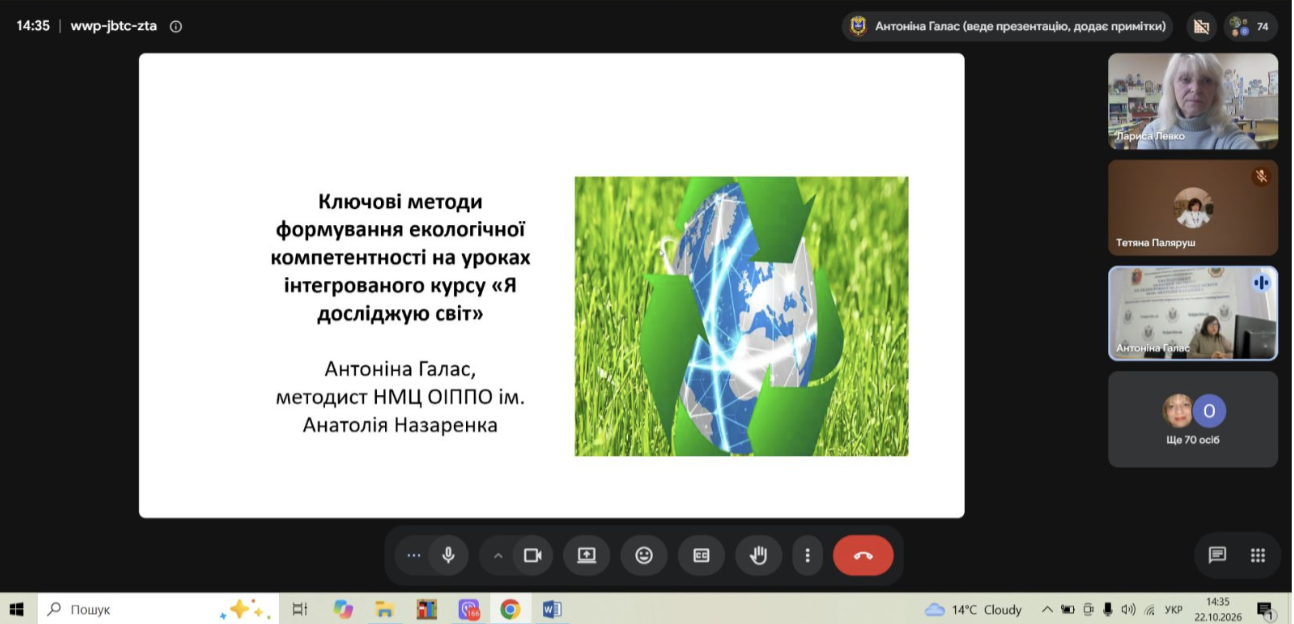The width and height of the screenshot is (1294, 624).
Task: Raise your hand
Action: click(759, 555)
